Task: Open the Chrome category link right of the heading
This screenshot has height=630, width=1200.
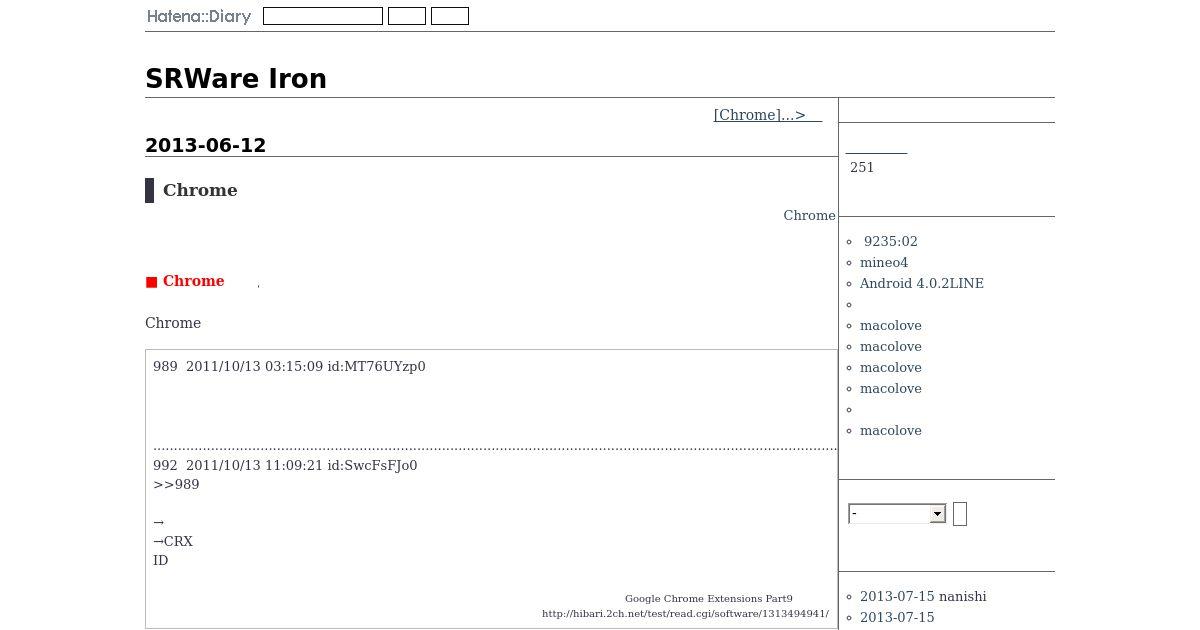Action: pos(809,215)
